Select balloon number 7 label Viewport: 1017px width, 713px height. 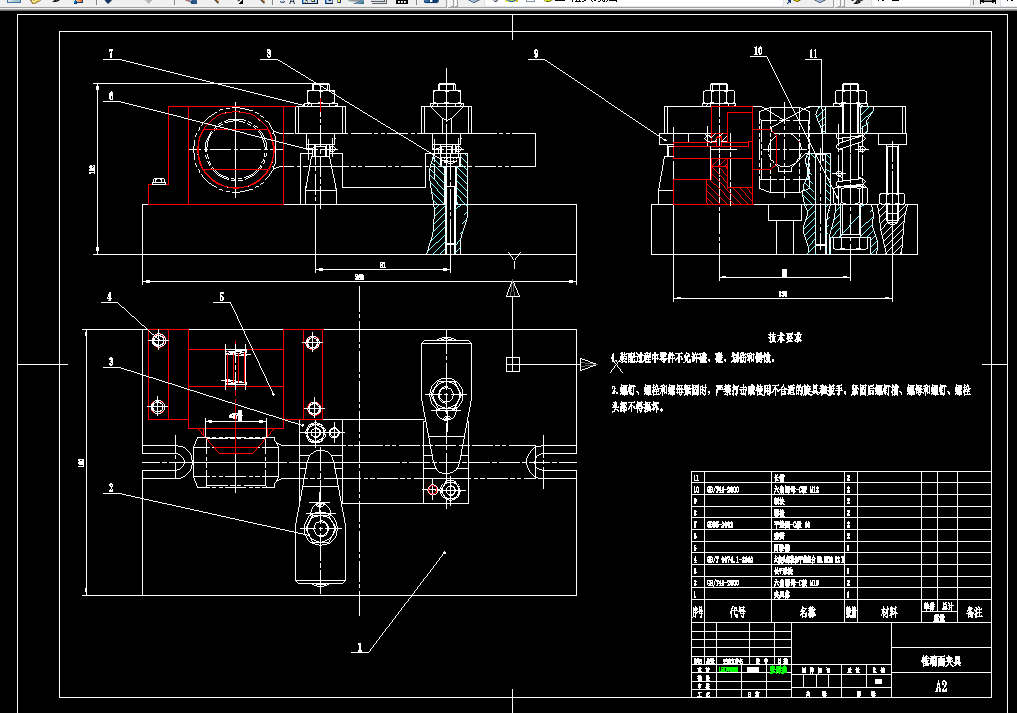111,53
